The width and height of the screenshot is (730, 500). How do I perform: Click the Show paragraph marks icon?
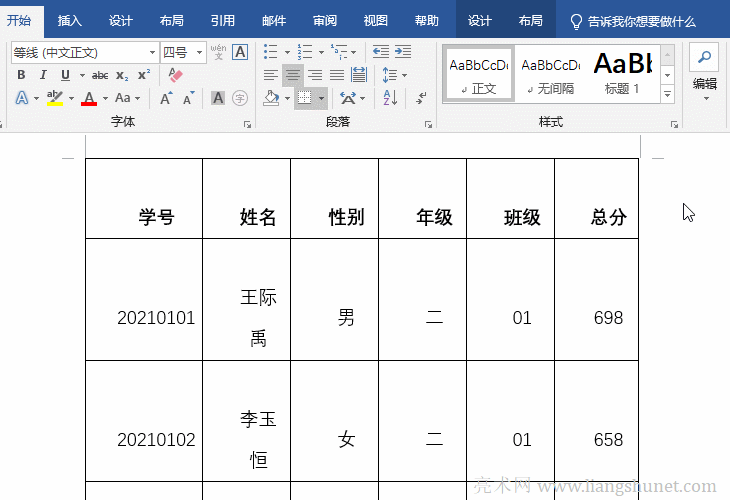click(x=421, y=98)
